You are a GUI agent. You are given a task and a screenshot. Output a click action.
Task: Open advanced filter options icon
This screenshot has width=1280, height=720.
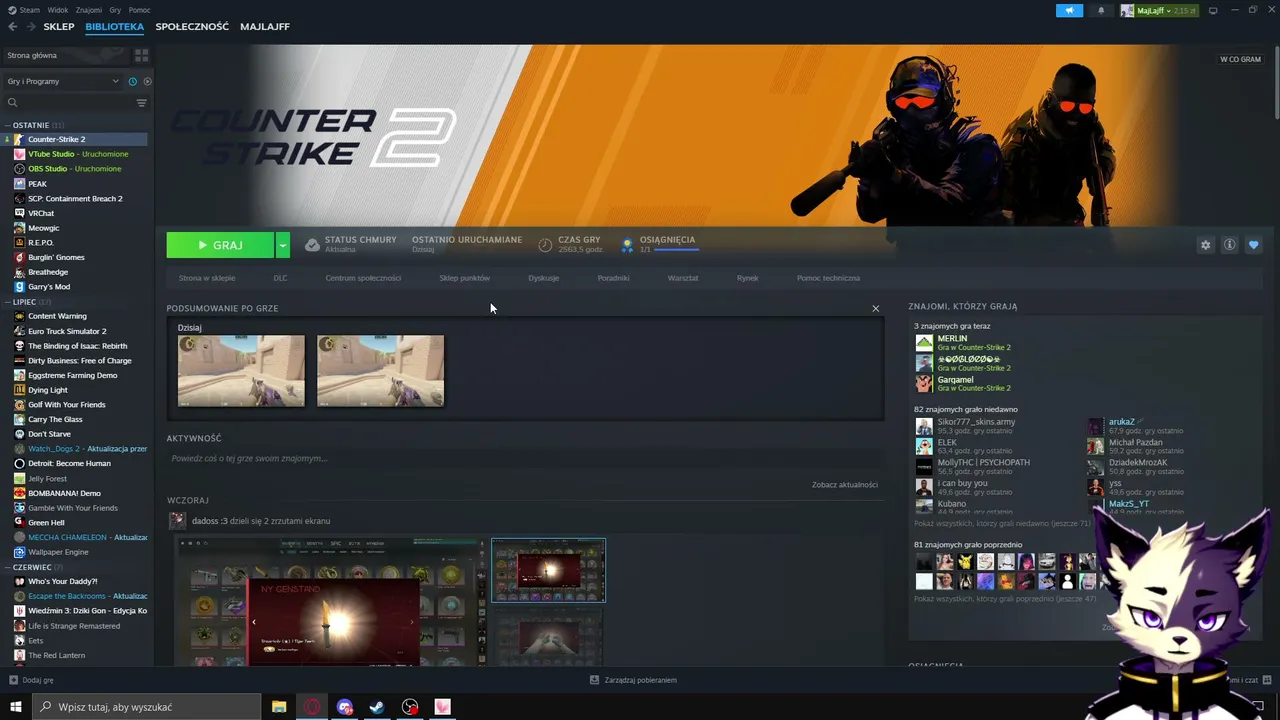141,103
